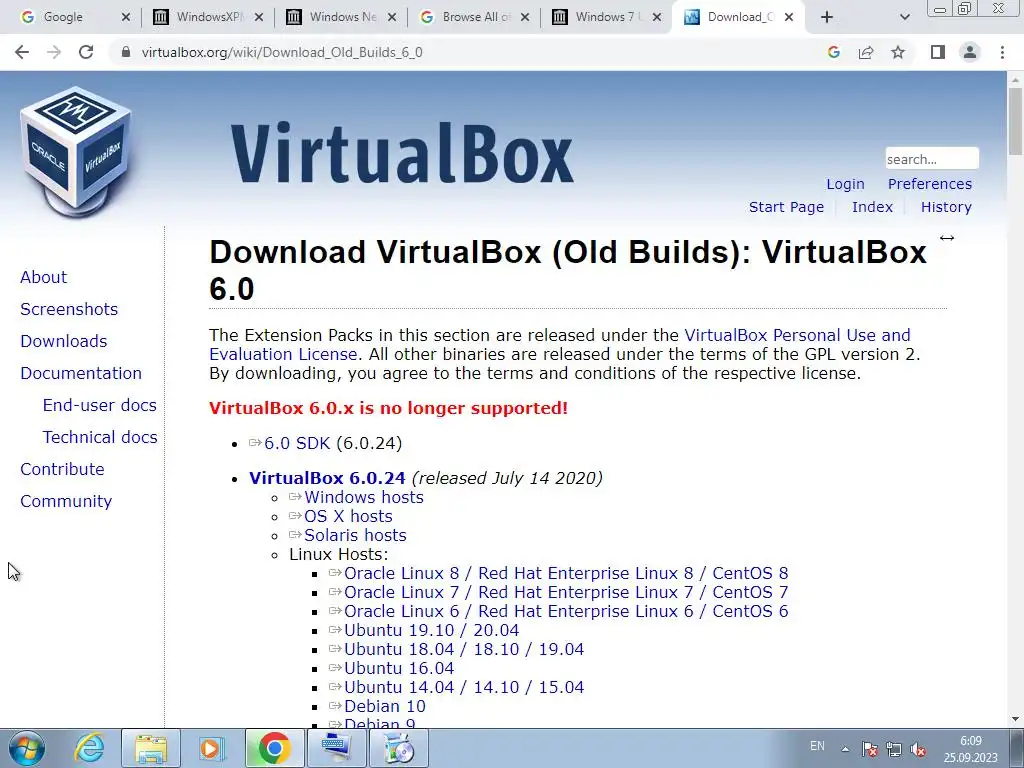Image resolution: width=1024 pixels, height=768 pixels.
Task: Reload the page with the refresh icon
Action: [86, 52]
